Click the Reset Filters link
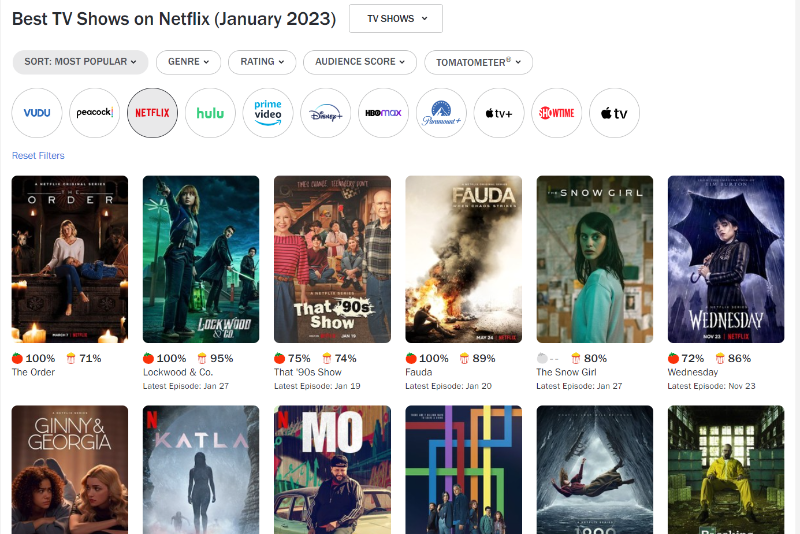Viewport: 800px width, 534px height. pos(38,156)
